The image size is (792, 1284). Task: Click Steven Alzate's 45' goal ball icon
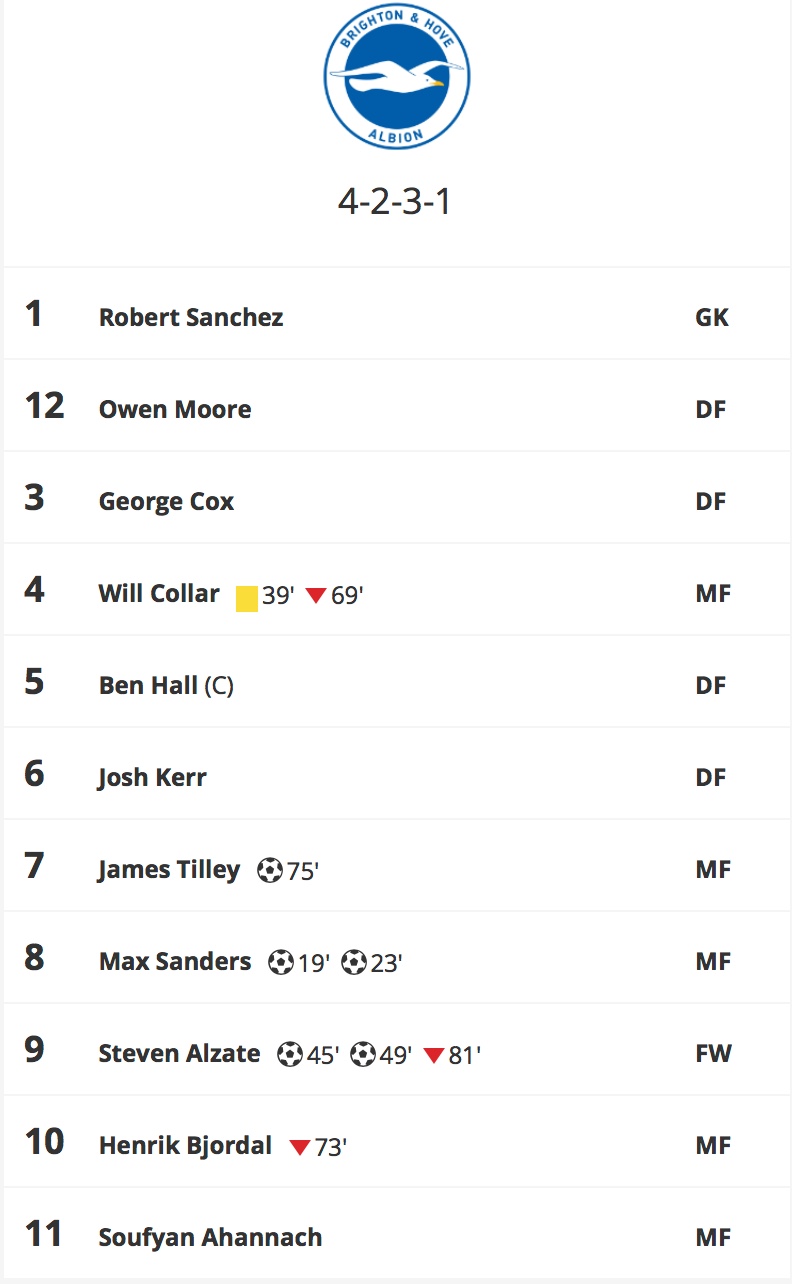[290, 1054]
